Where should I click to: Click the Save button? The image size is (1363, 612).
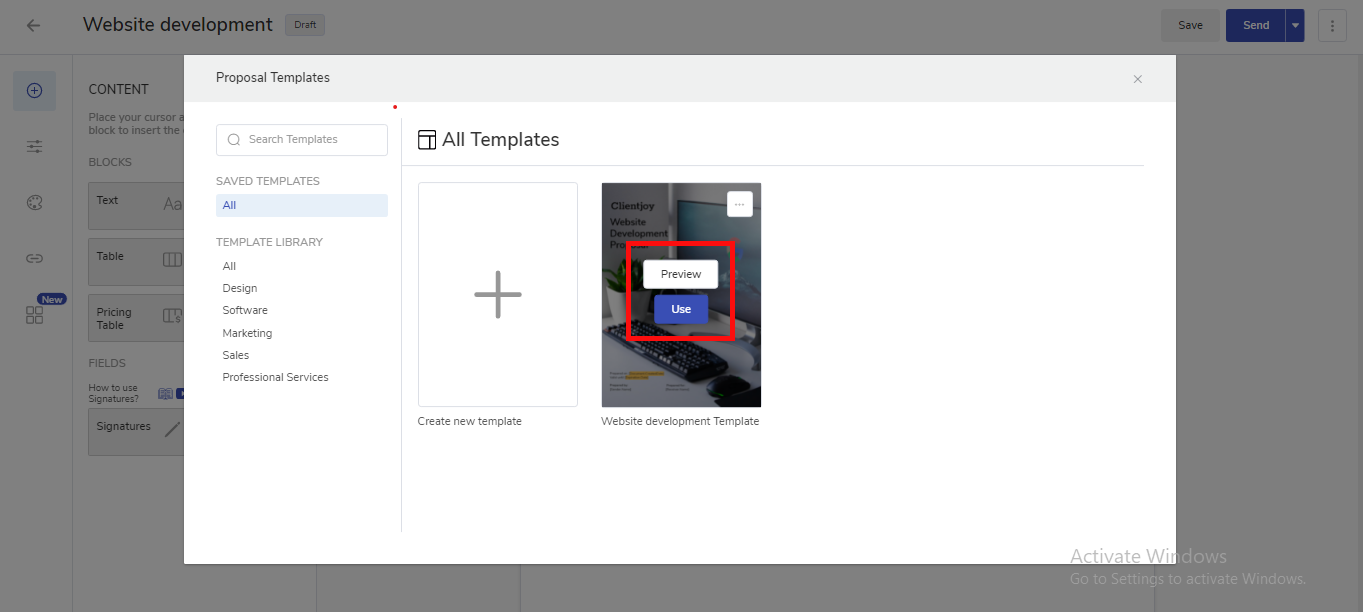click(1190, 26)
